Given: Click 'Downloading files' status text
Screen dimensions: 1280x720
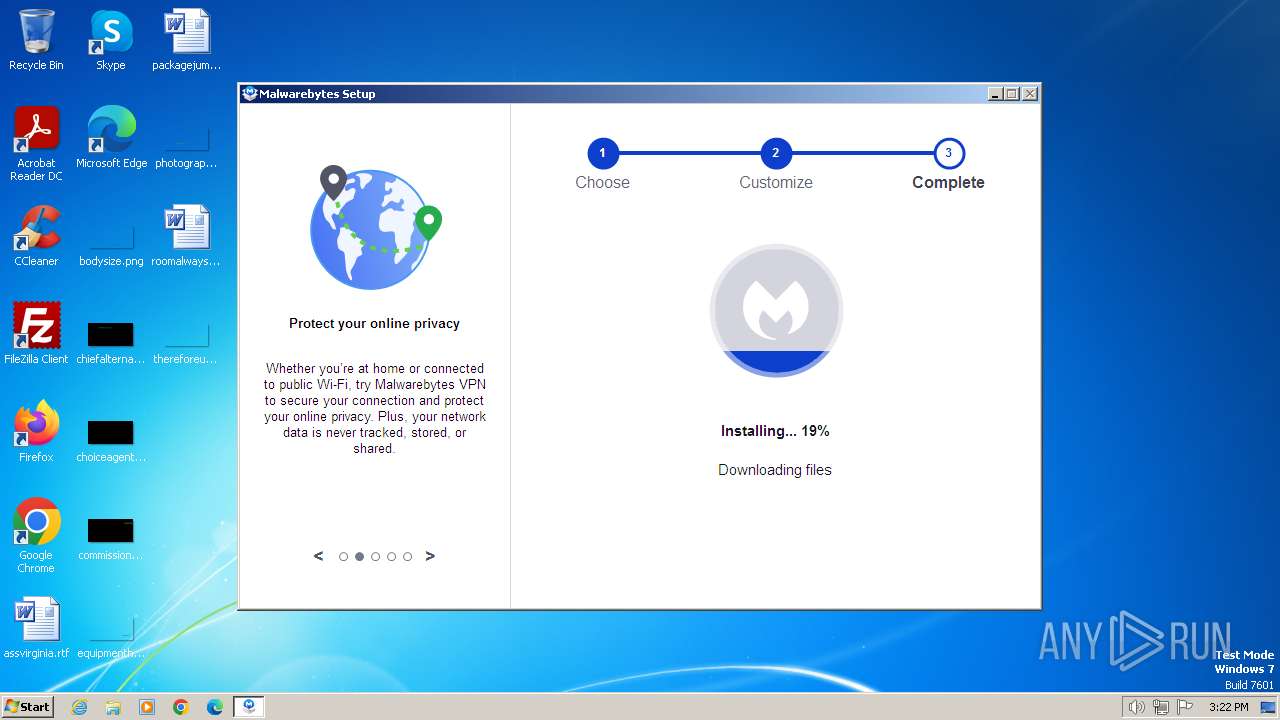Looking at the screenshot, I should point(775,470).
